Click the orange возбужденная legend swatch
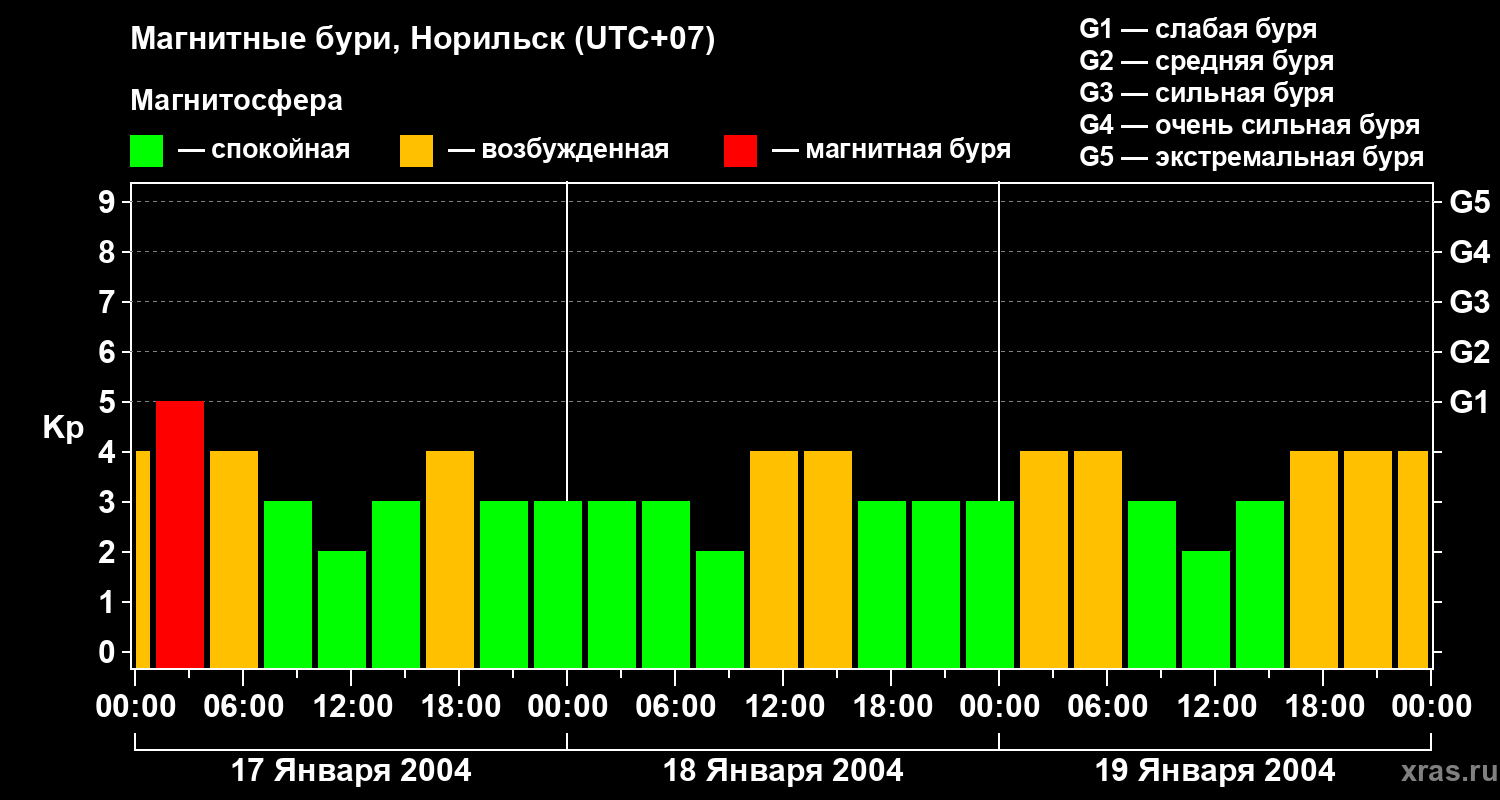 [416, 151]
